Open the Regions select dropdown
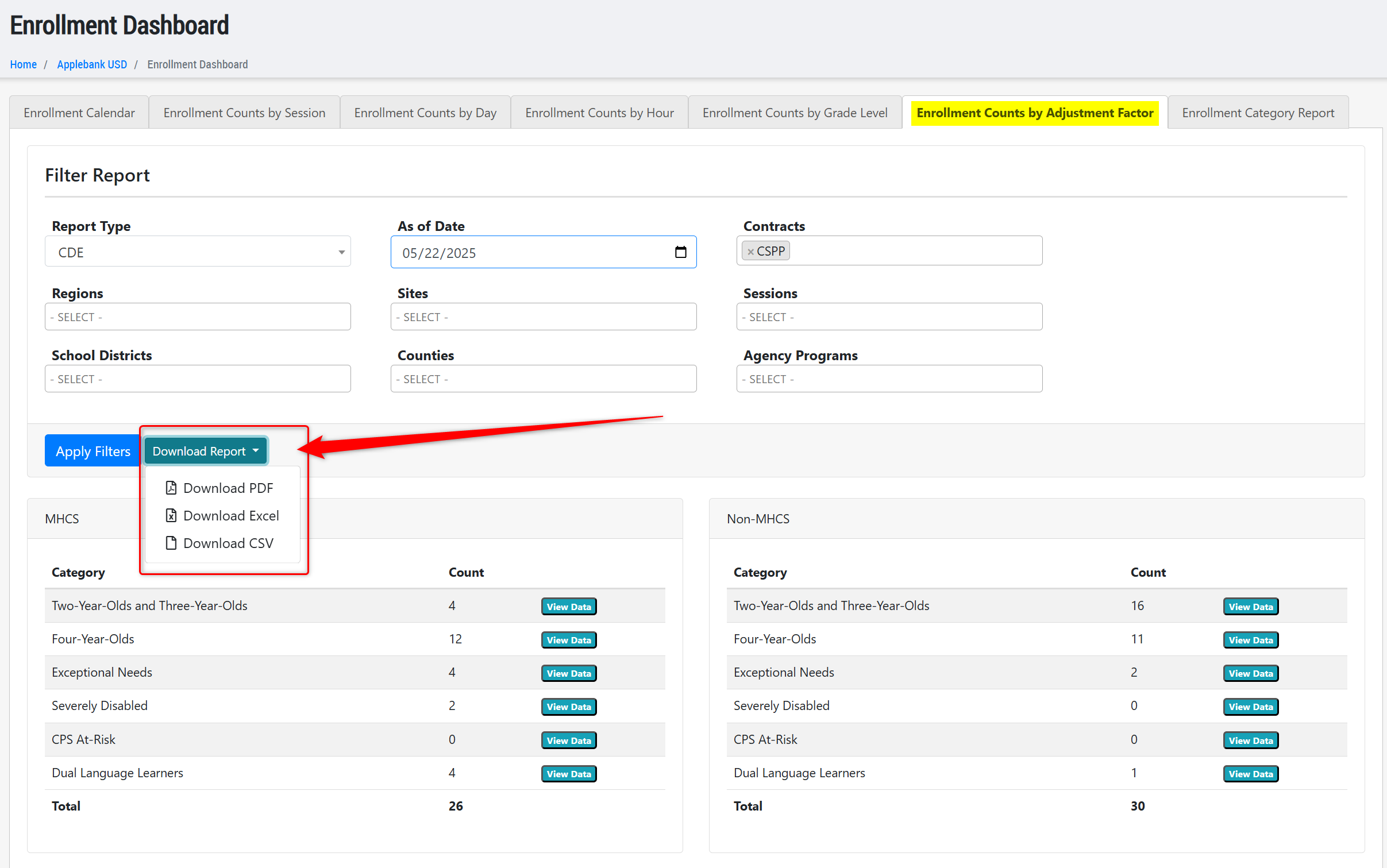The height and width of the screenshot is (868, 1387). pyautogui.click(x=198, y=317)
